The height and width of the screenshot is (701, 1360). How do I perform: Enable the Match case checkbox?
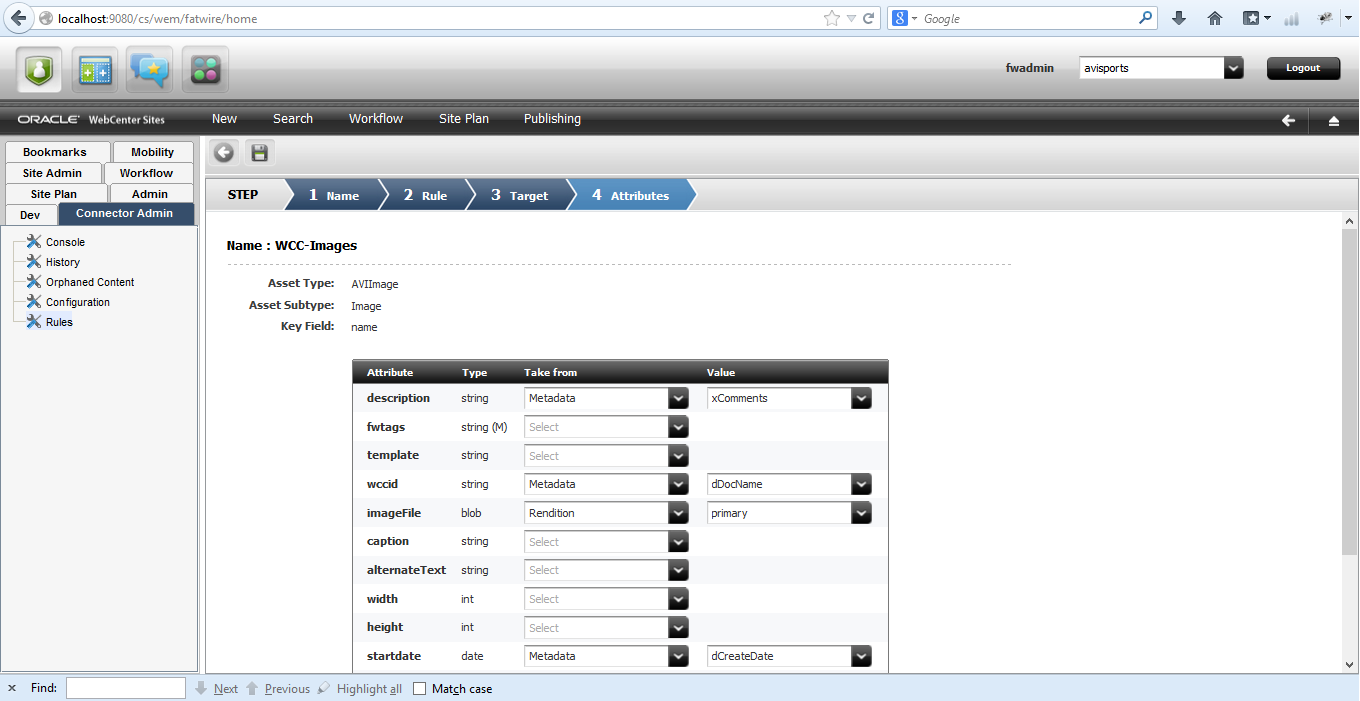418,688
